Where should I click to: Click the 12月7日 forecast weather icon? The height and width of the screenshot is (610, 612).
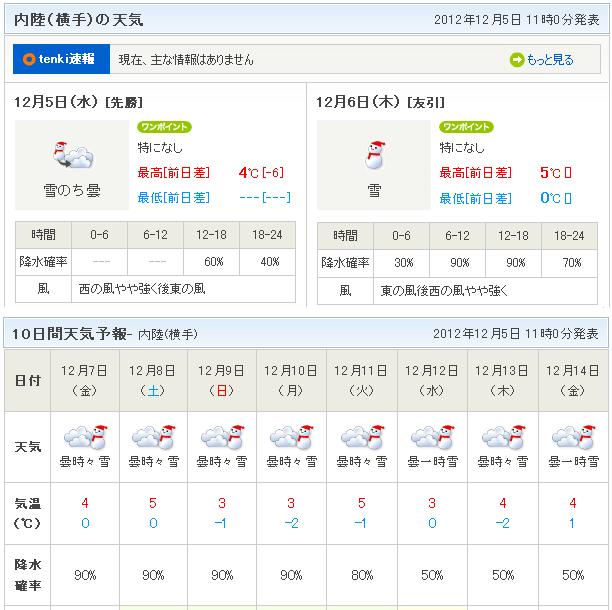84,438
